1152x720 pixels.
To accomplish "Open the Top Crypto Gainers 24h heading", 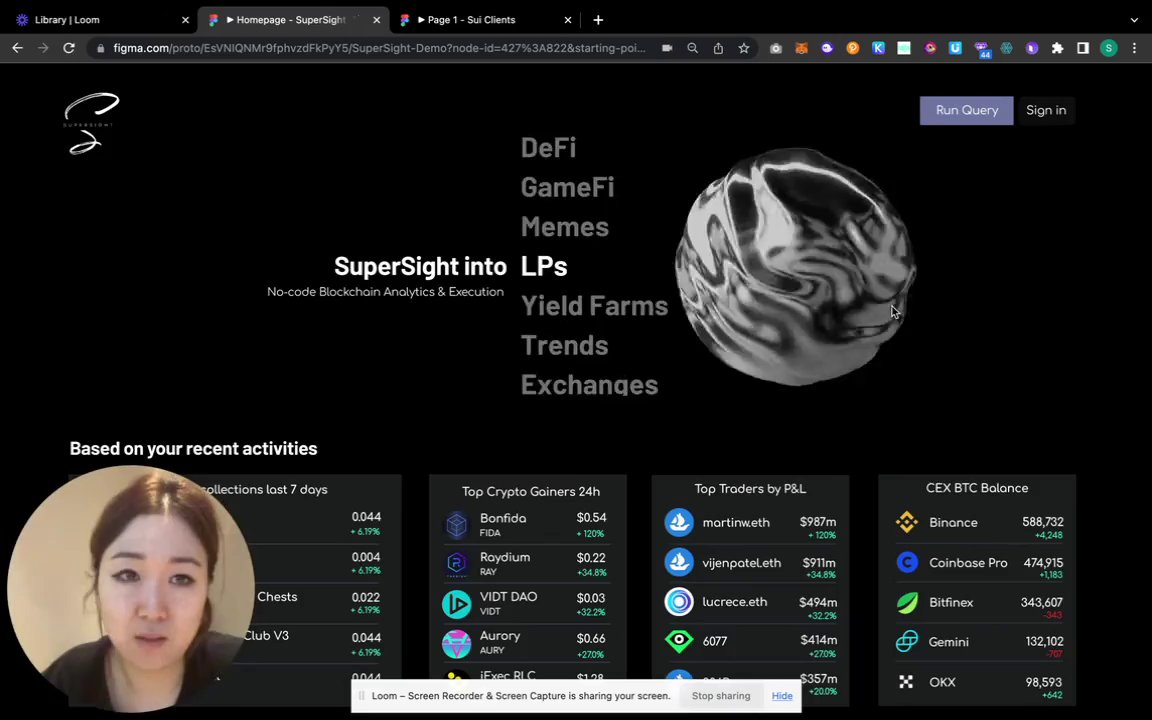I will tap(530, 492).
